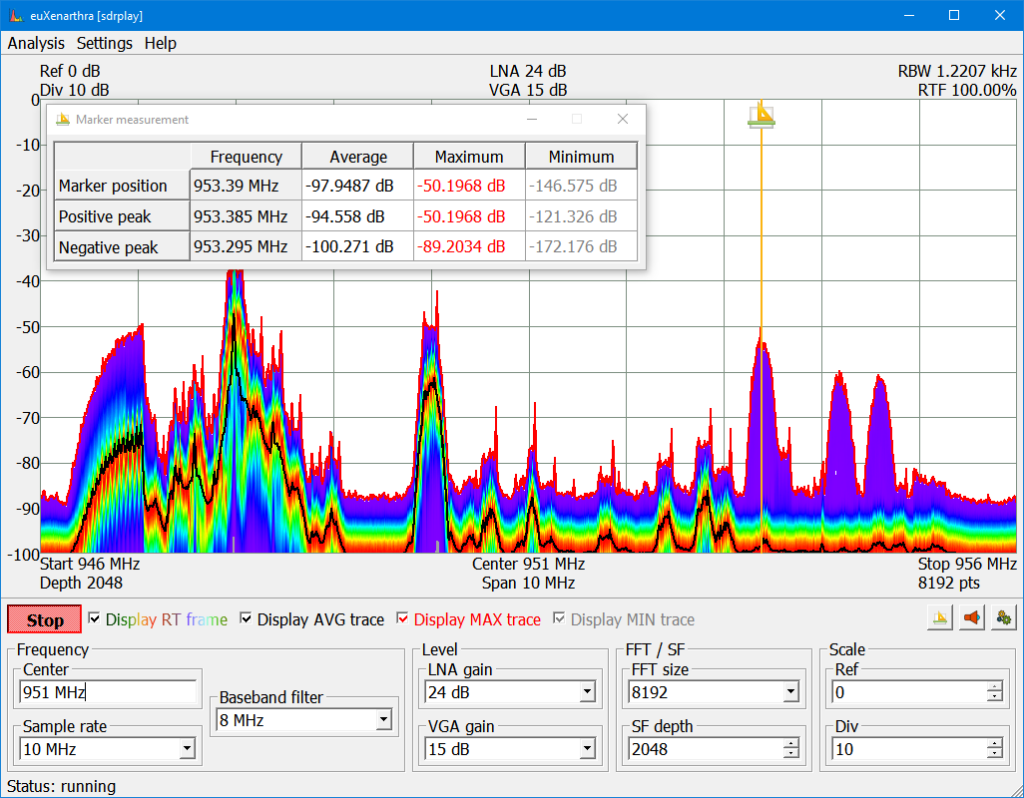The image size is (1024, 798).
Task: Open the Baseband filter dropdown
Action: point(383,720)
